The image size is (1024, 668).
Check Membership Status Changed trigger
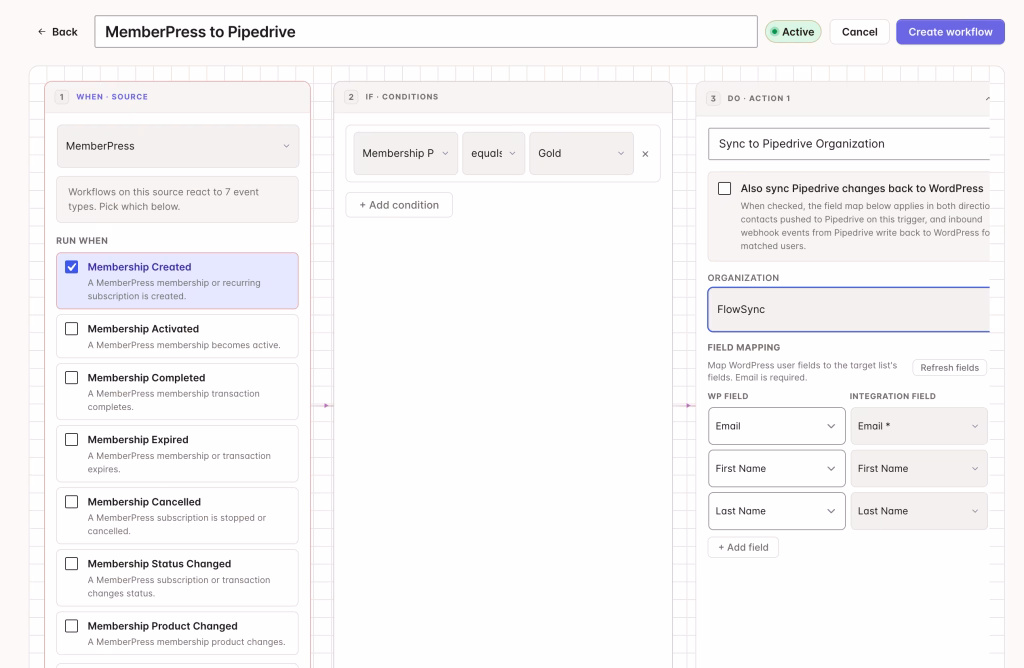(x=72, y=564)
